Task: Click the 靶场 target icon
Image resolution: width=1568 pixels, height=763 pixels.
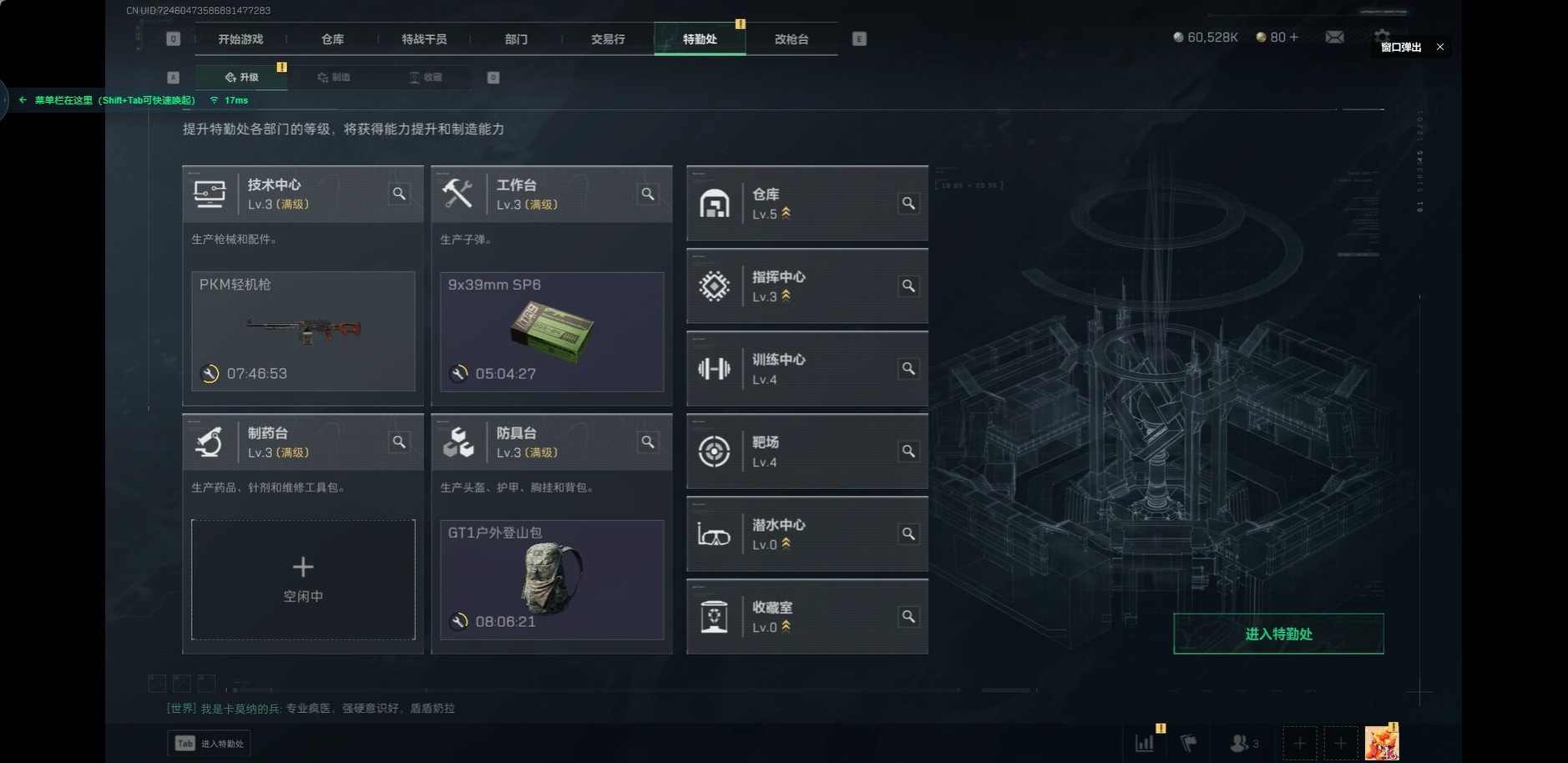Action: [714, 452]
